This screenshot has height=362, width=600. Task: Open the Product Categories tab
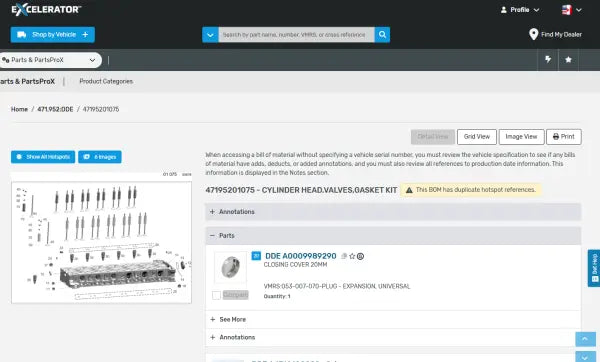106,82
